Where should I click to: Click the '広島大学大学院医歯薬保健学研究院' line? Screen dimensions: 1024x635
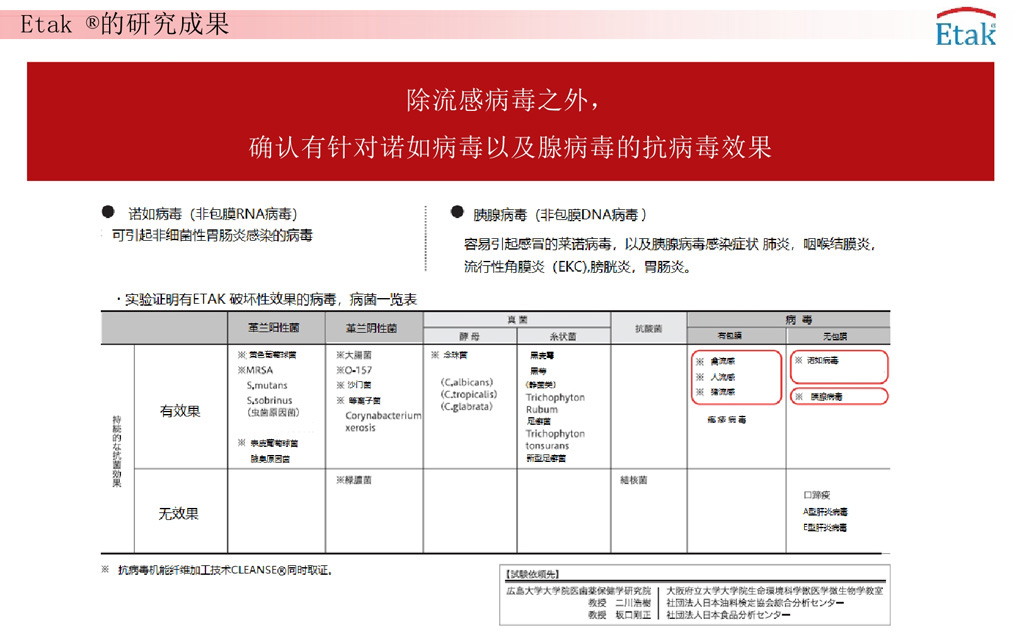point(579,591)
